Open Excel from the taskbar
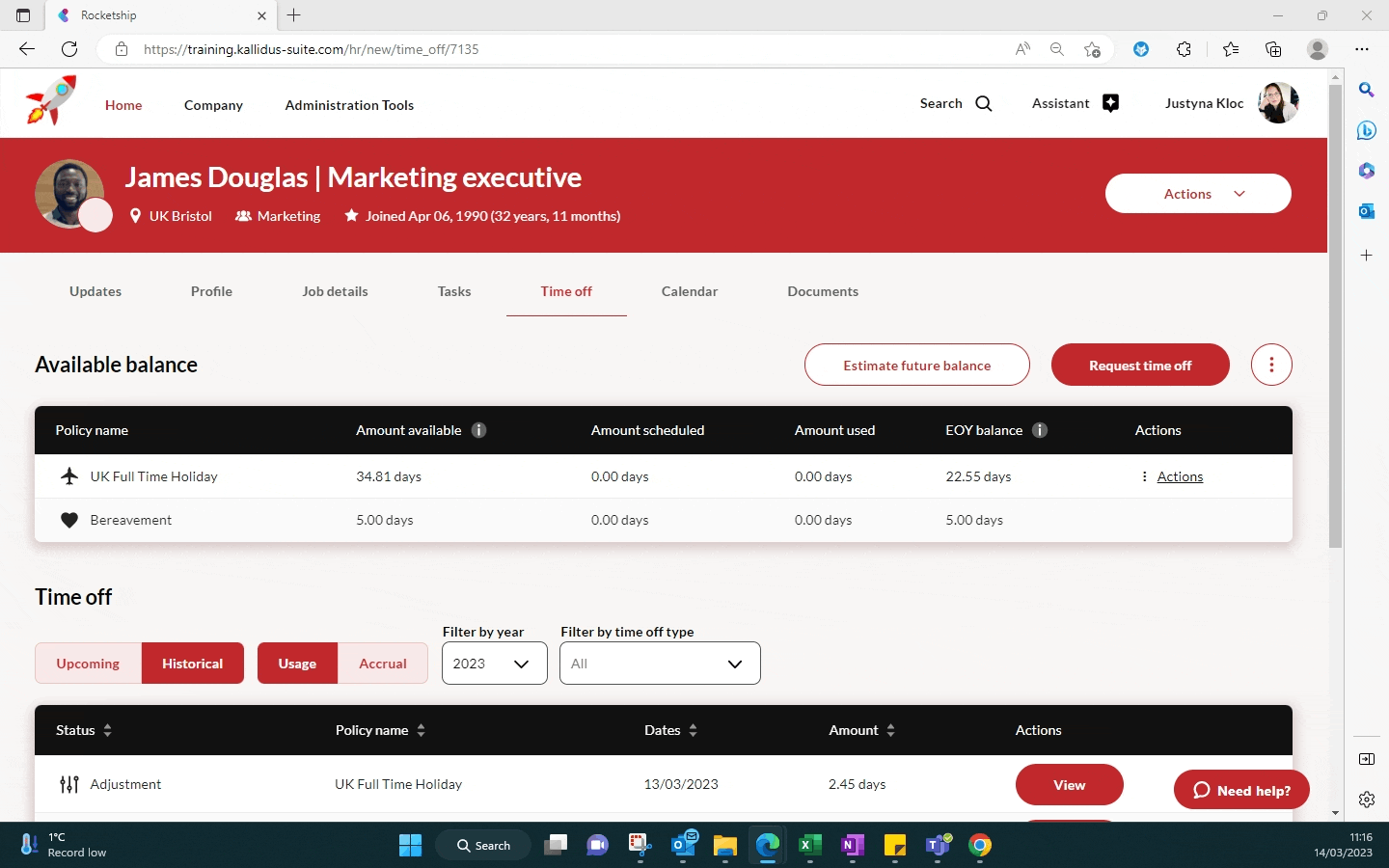Screen dimensions: 1389x868 coord(809,845)
